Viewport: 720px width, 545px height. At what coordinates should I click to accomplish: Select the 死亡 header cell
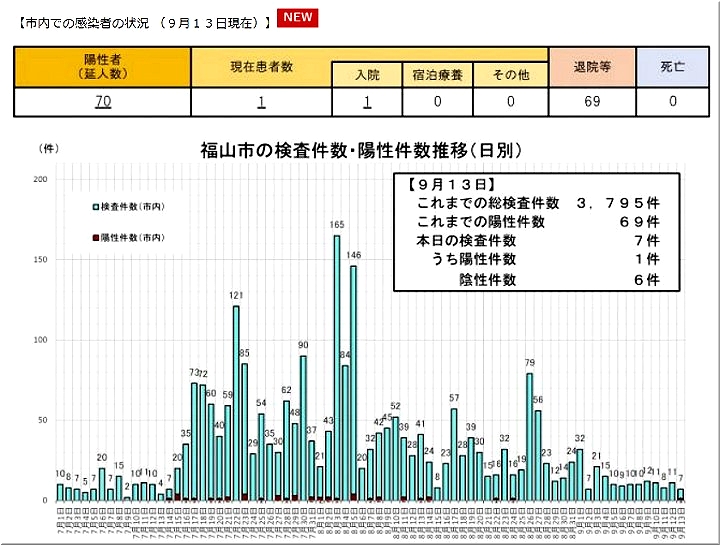point(672,66)
